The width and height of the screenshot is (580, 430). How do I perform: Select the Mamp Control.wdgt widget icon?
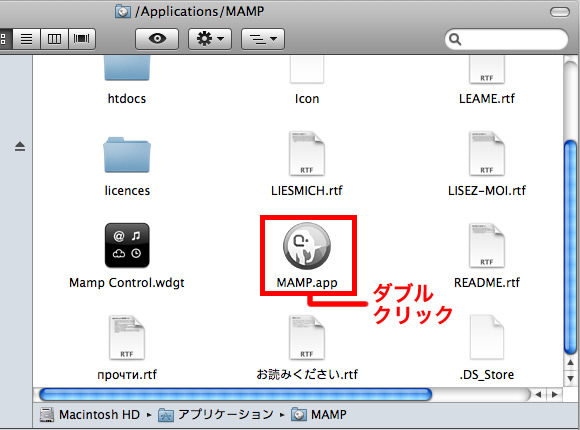[127, 245]
